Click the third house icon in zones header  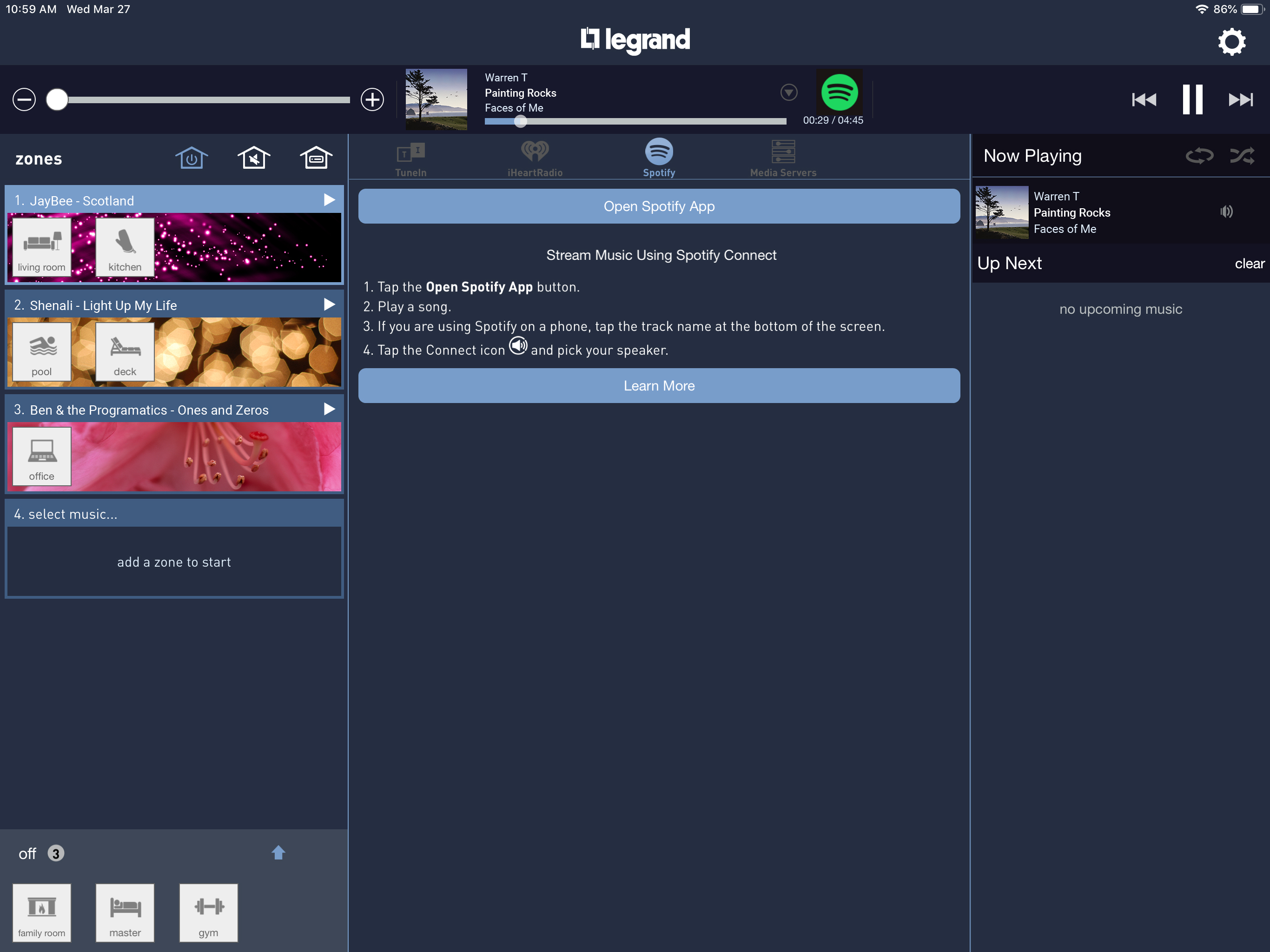pos(316,157)
